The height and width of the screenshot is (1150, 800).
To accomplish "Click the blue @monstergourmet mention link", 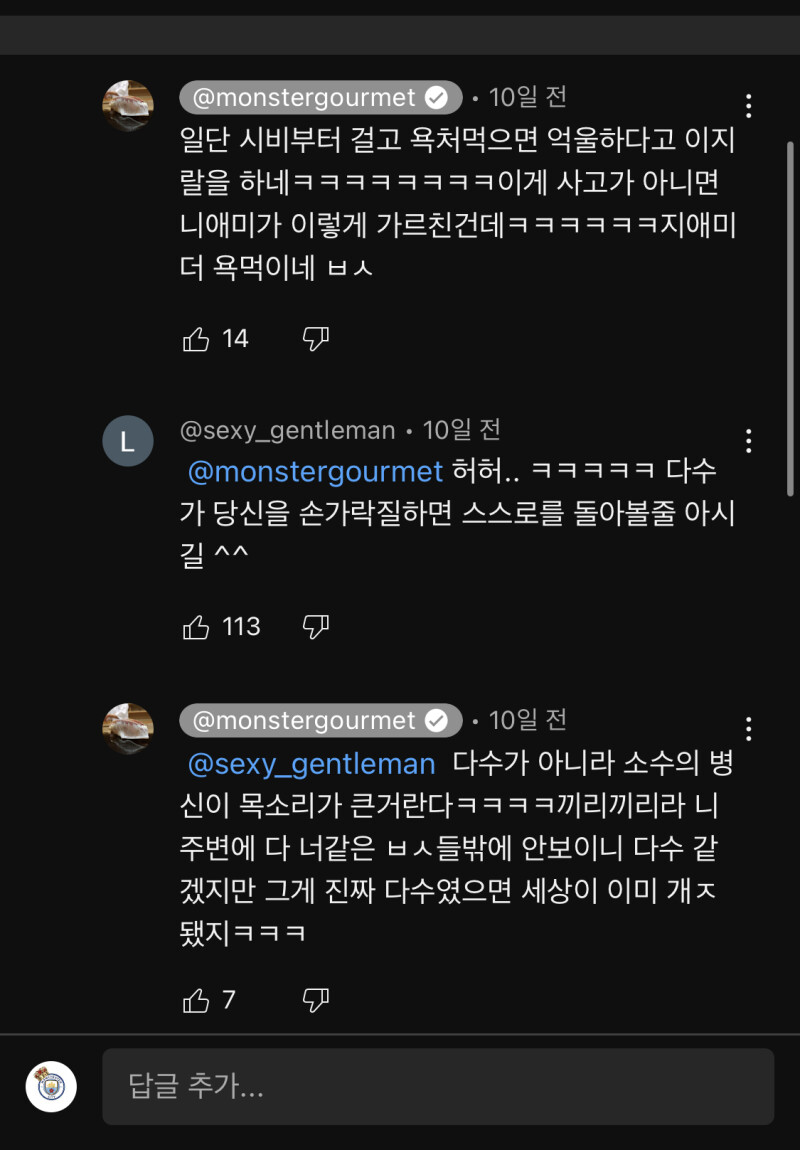I will [x=315, y=471].
